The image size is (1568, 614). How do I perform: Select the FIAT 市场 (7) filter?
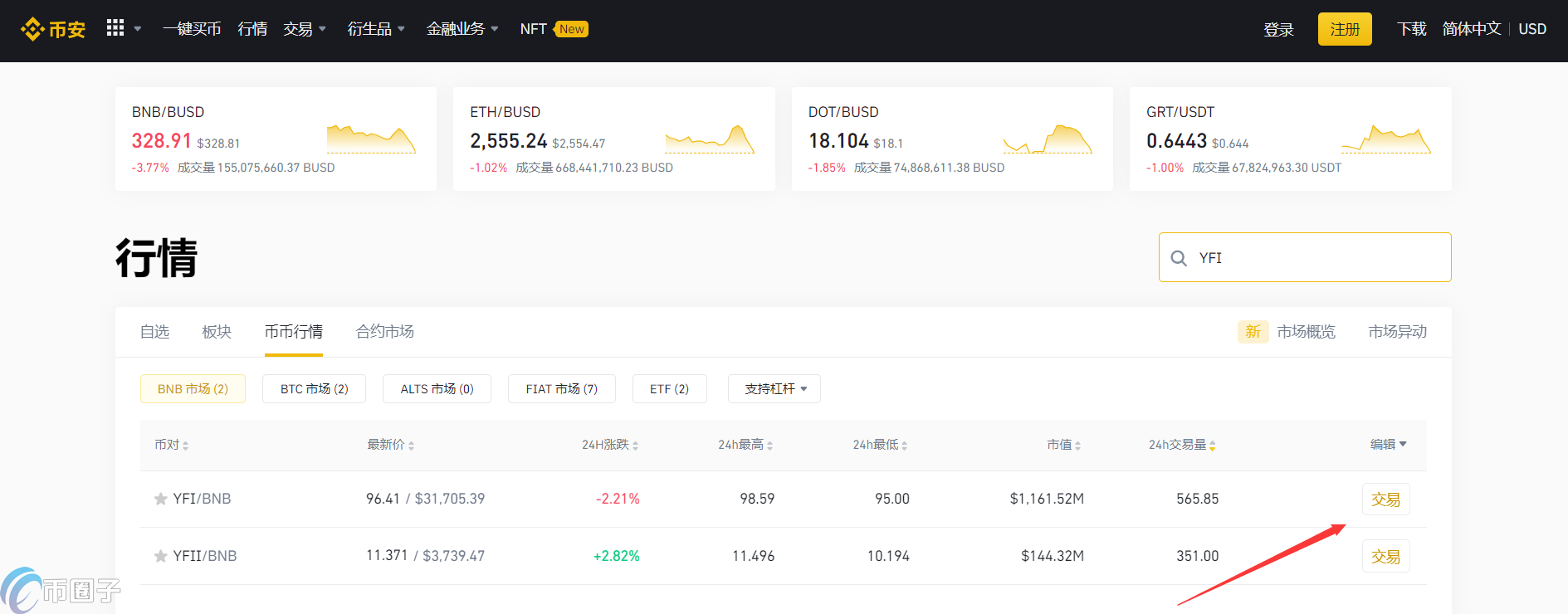coord(562,389)
